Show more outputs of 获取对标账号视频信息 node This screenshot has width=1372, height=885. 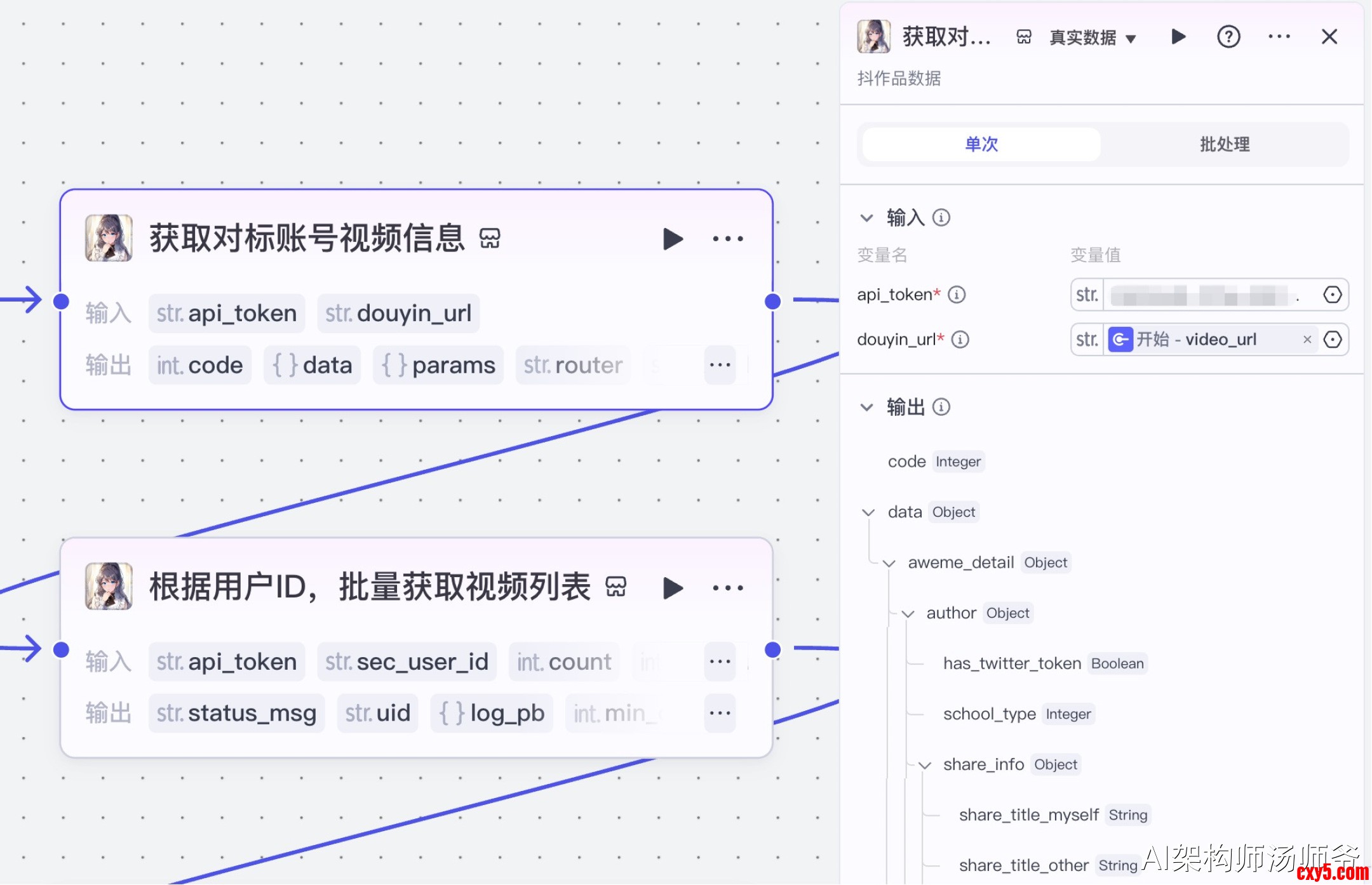(720, 365)
